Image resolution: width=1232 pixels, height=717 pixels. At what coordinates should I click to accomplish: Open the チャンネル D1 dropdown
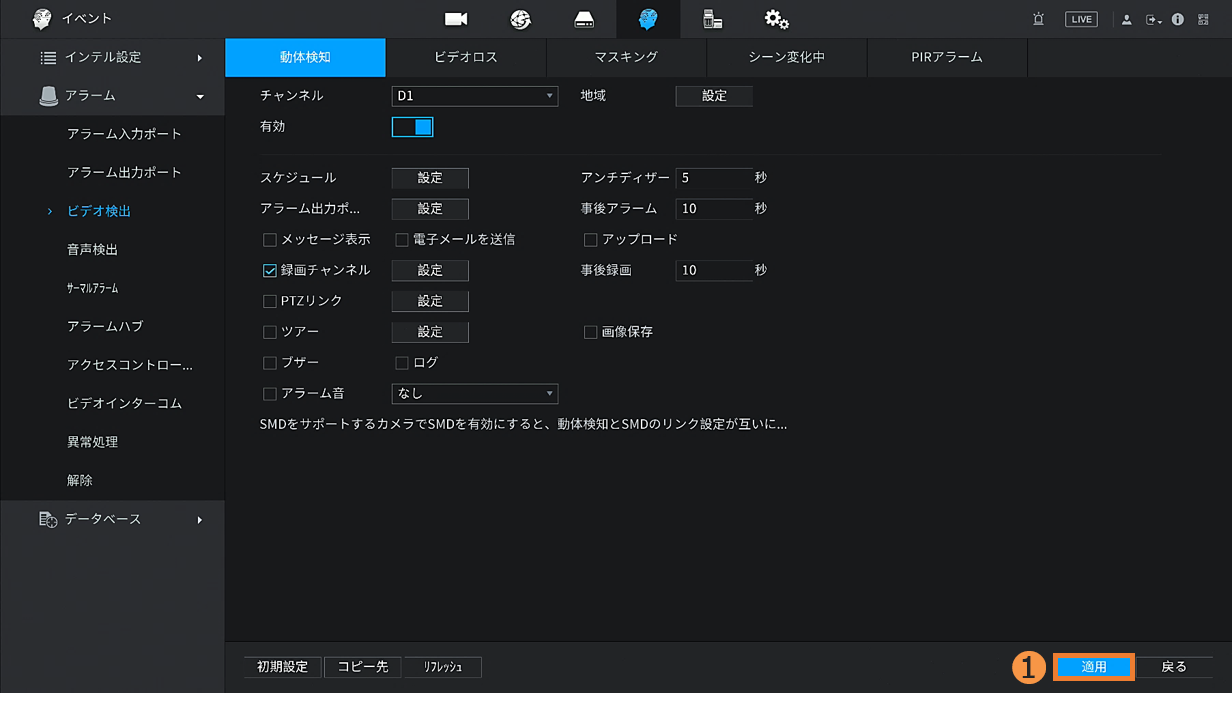pos(474,96)
